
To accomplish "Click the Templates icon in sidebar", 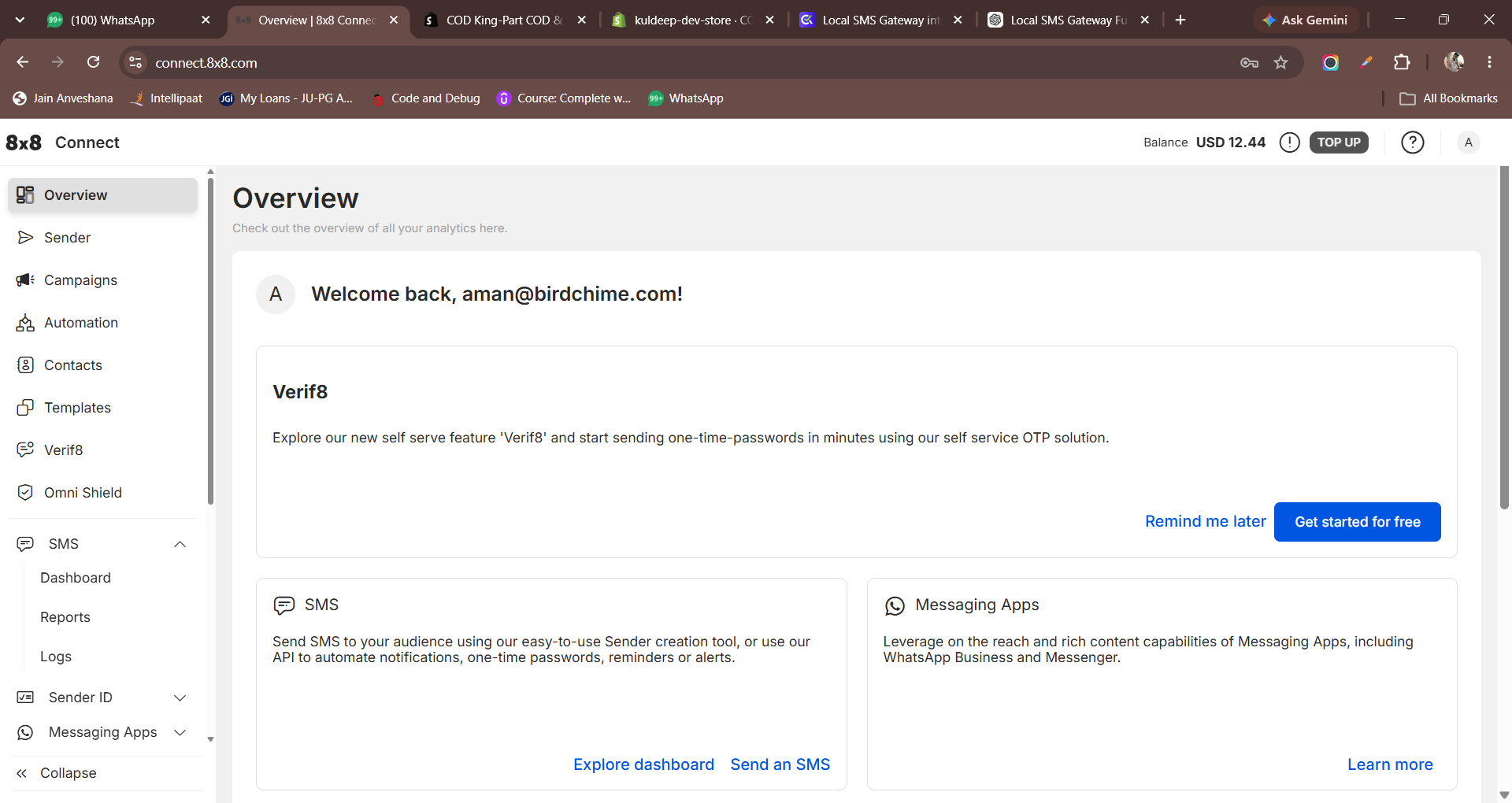I will click(25, 408).
